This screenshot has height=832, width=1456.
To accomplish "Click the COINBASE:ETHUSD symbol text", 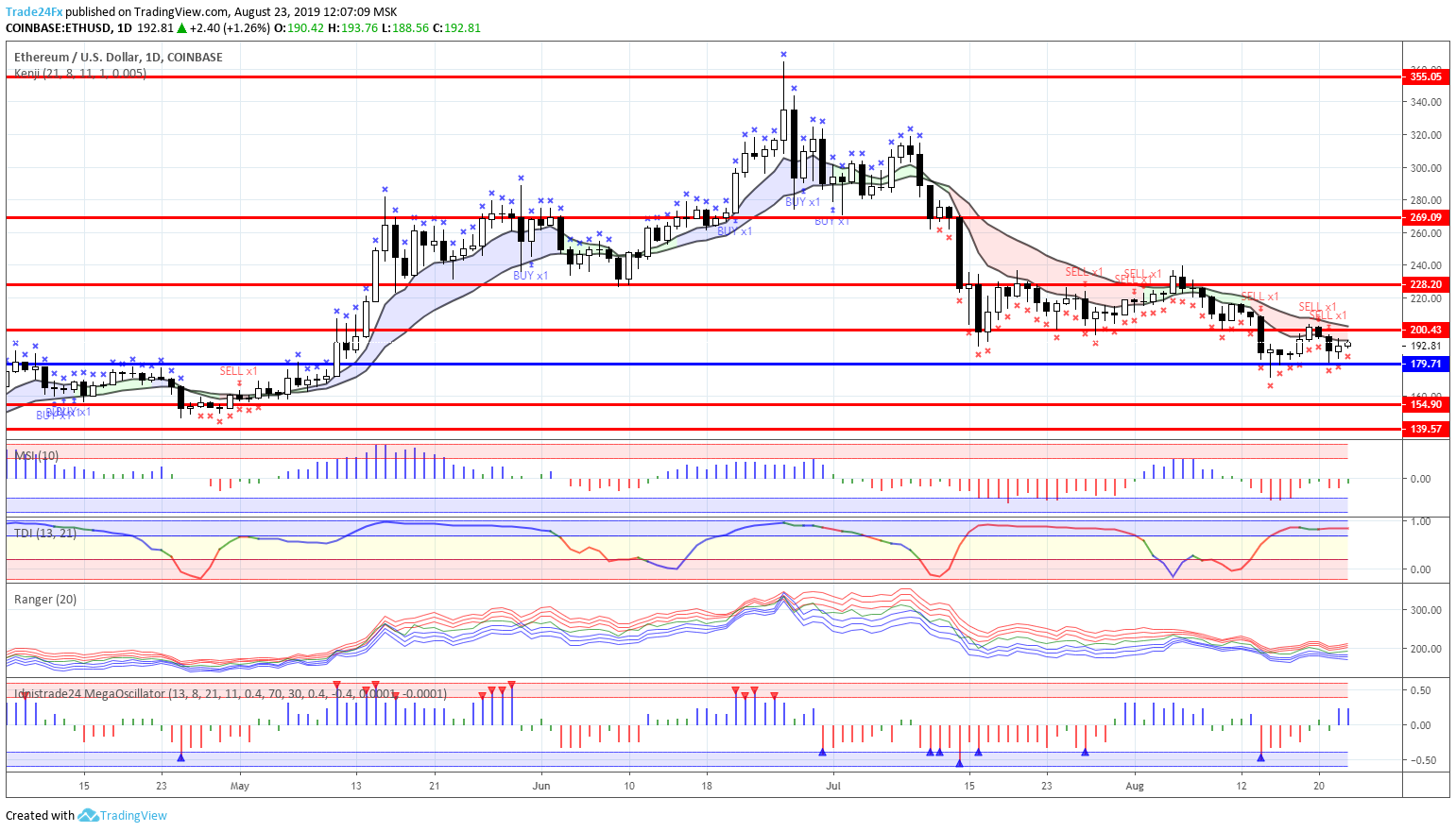I will tap(59, 28).
